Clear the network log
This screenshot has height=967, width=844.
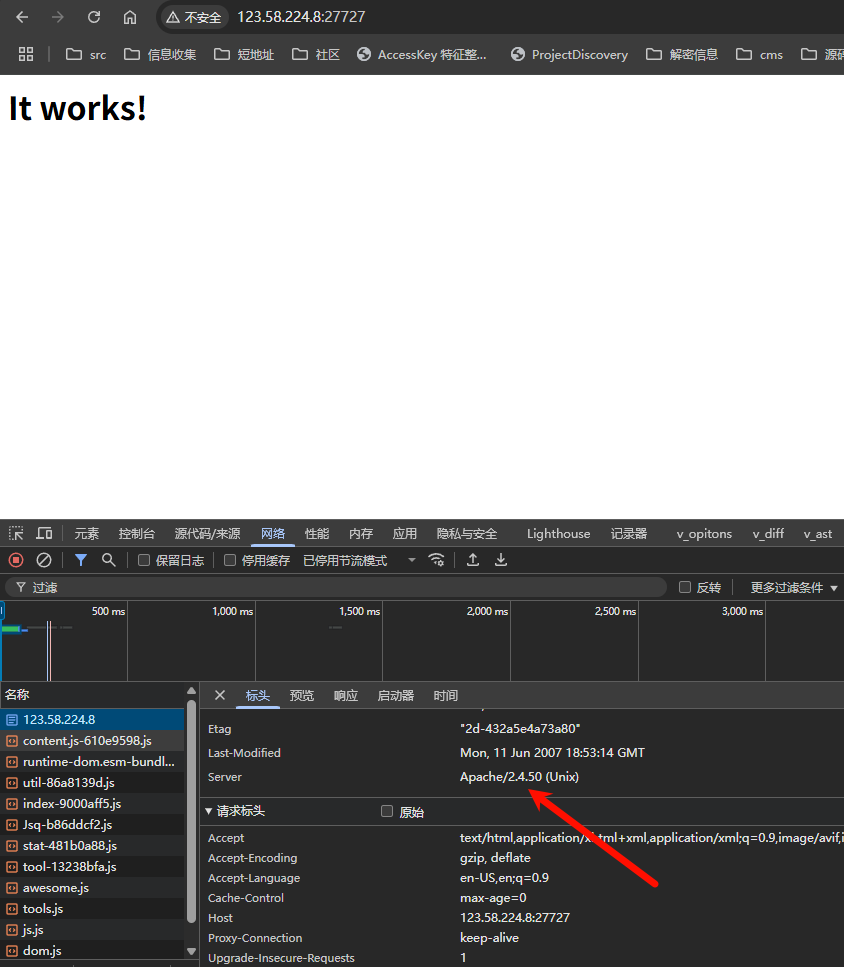(x=44, y=560)
